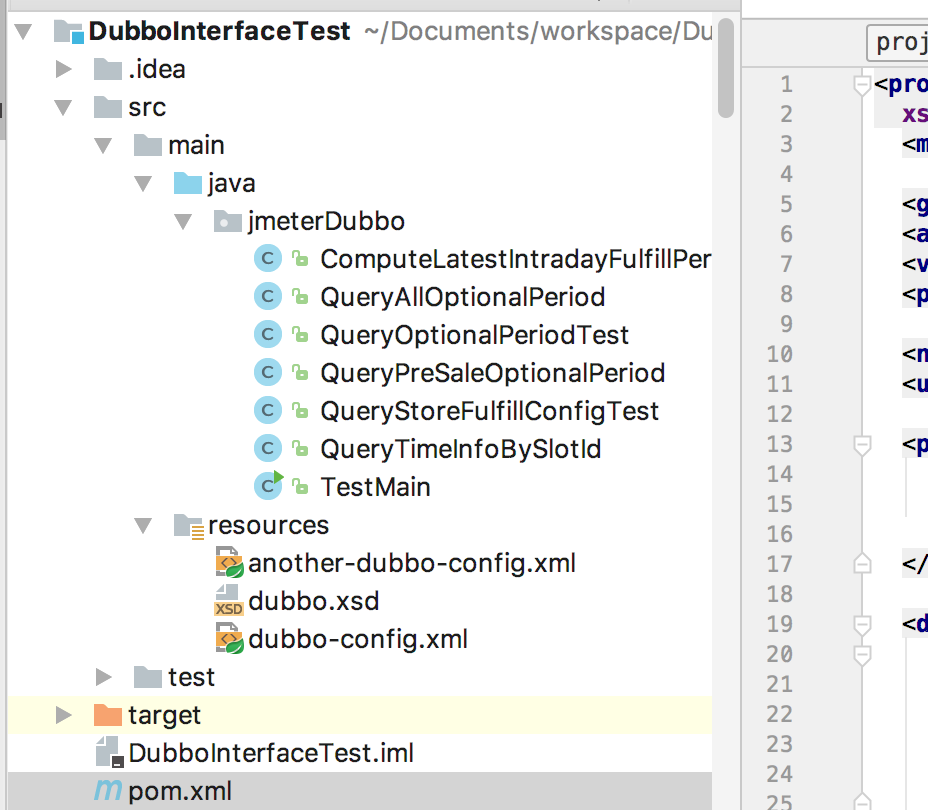Click public lock icon beside TestMain
This screenshot has width=928, height=810.
point(301,486)
